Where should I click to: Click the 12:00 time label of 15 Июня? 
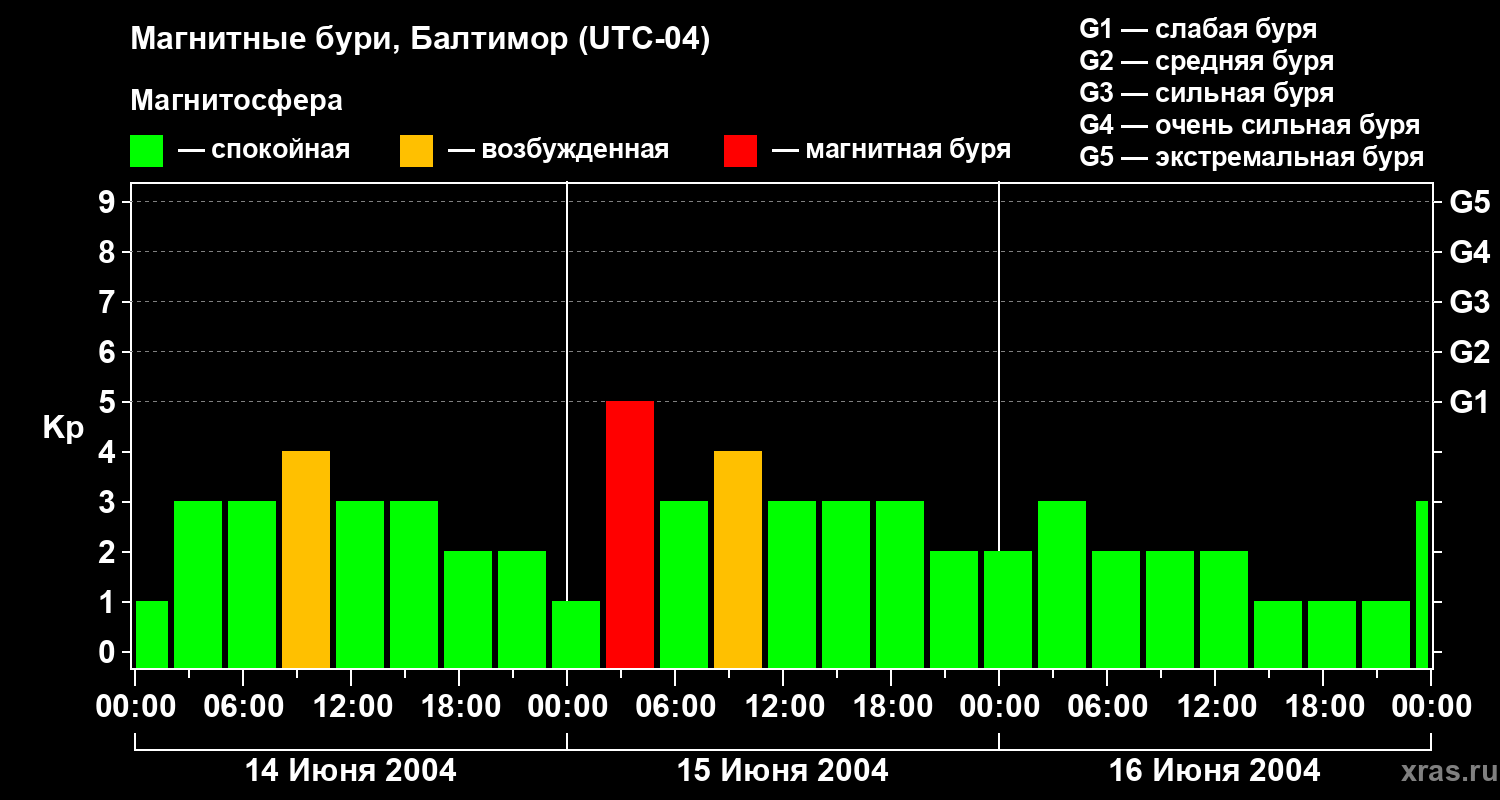click(783, 707)
